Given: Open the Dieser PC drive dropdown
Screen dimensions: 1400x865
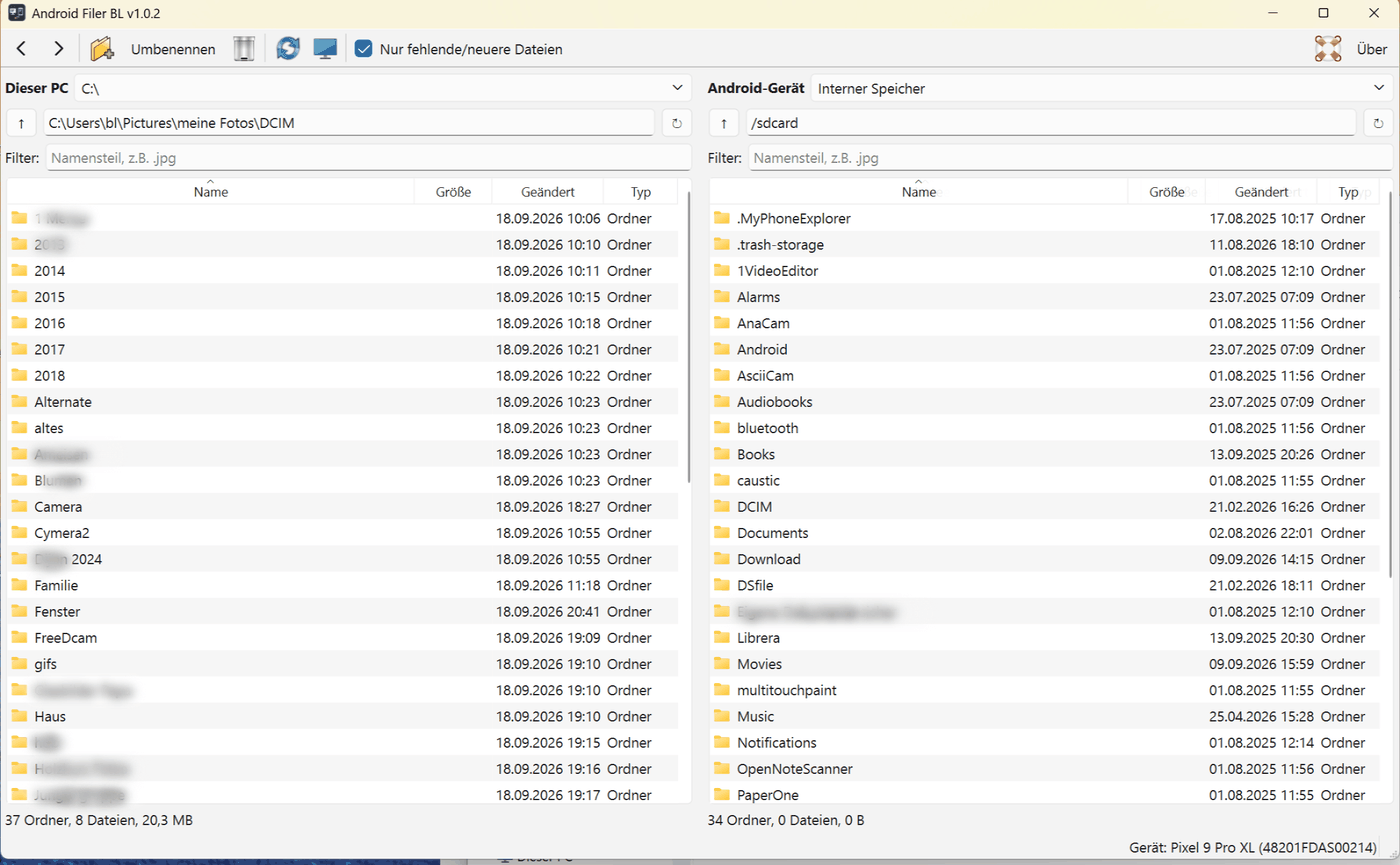Looking at the screenshot, I should pos(383,88).
